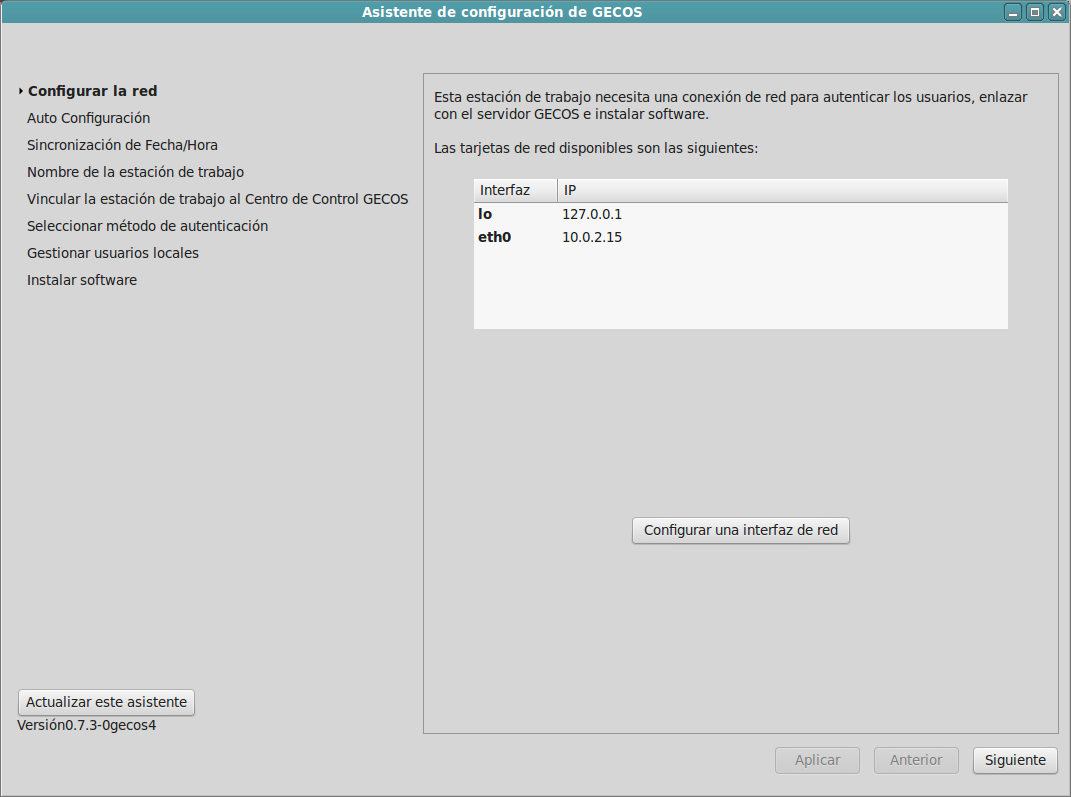This screenshot has width=1071, height=797.
Task: Click the 'Siguiente' button
Action: pyautogui.click(x=1014, y=760)
